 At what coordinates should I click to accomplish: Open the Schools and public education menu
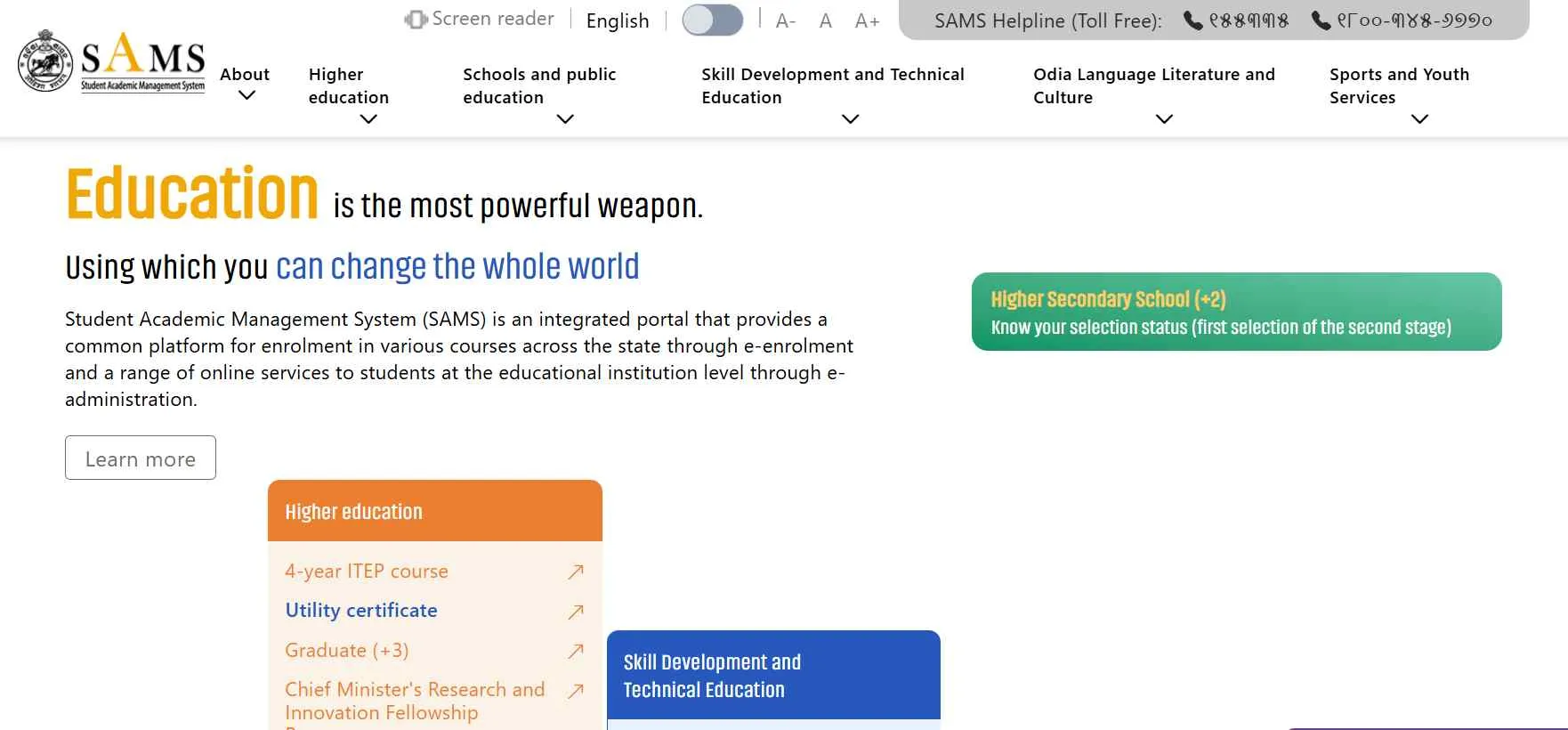pyautogui.click(x=539, y=86)
